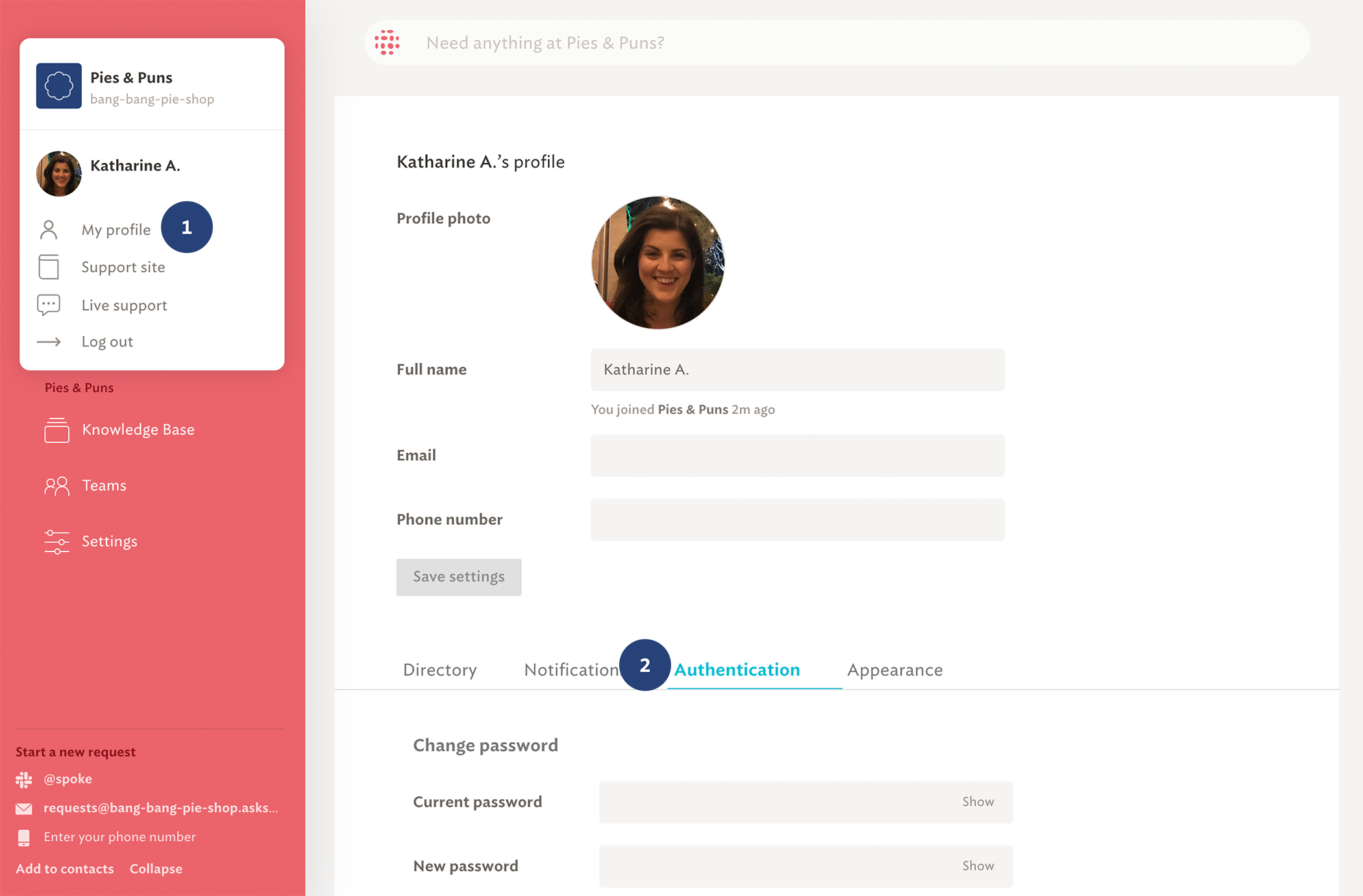Open Teams in the sidebar
This screenshot has width=1363, height=896.
click(104, 485)
